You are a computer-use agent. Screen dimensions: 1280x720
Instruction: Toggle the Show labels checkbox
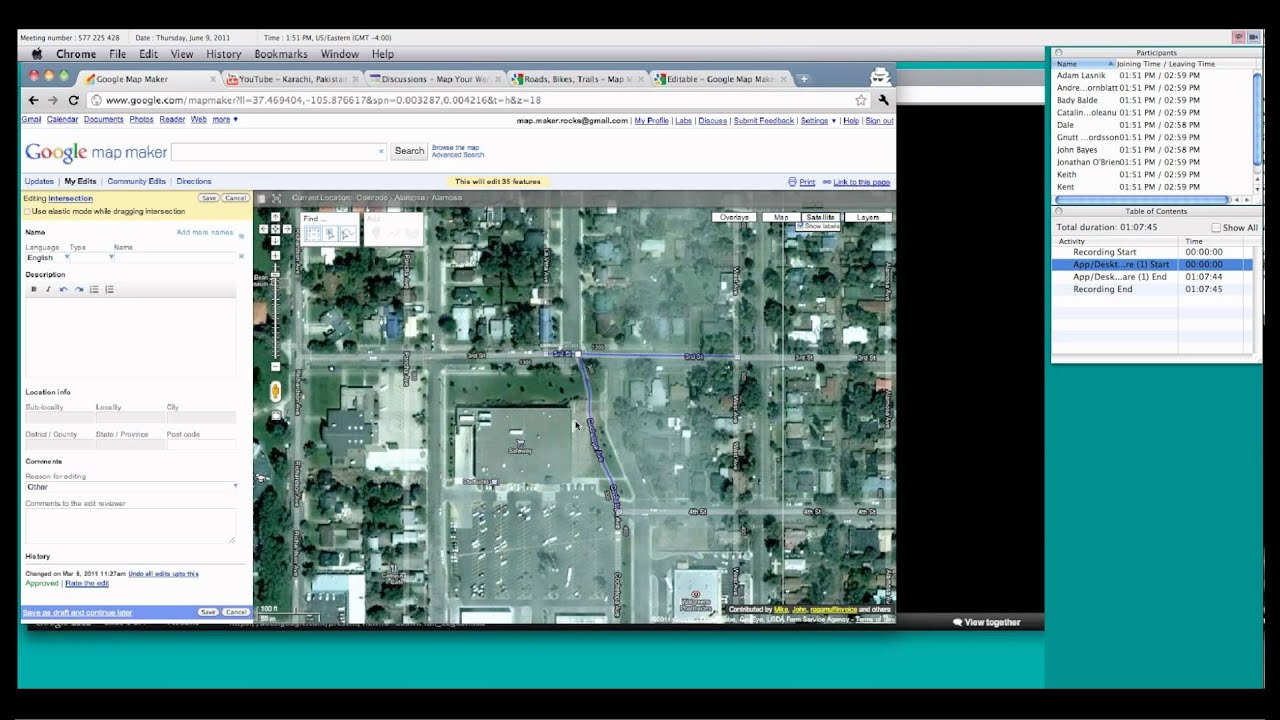(801, 226)
